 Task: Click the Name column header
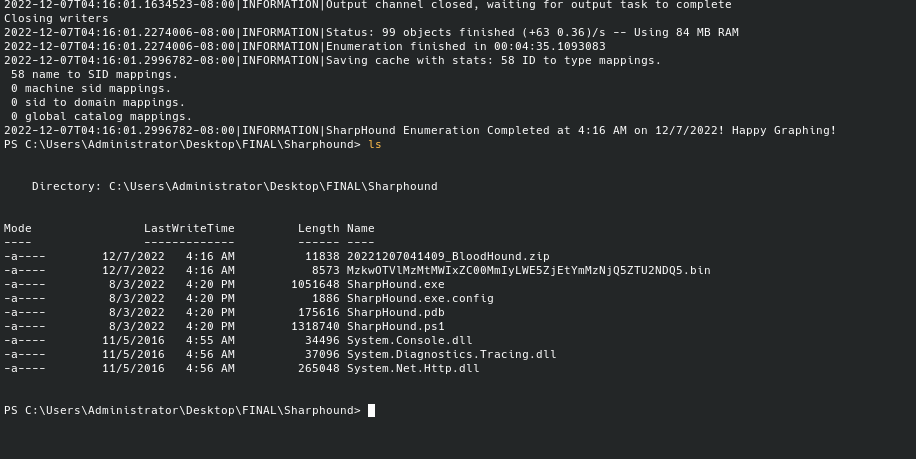click(x=361, y=228)
